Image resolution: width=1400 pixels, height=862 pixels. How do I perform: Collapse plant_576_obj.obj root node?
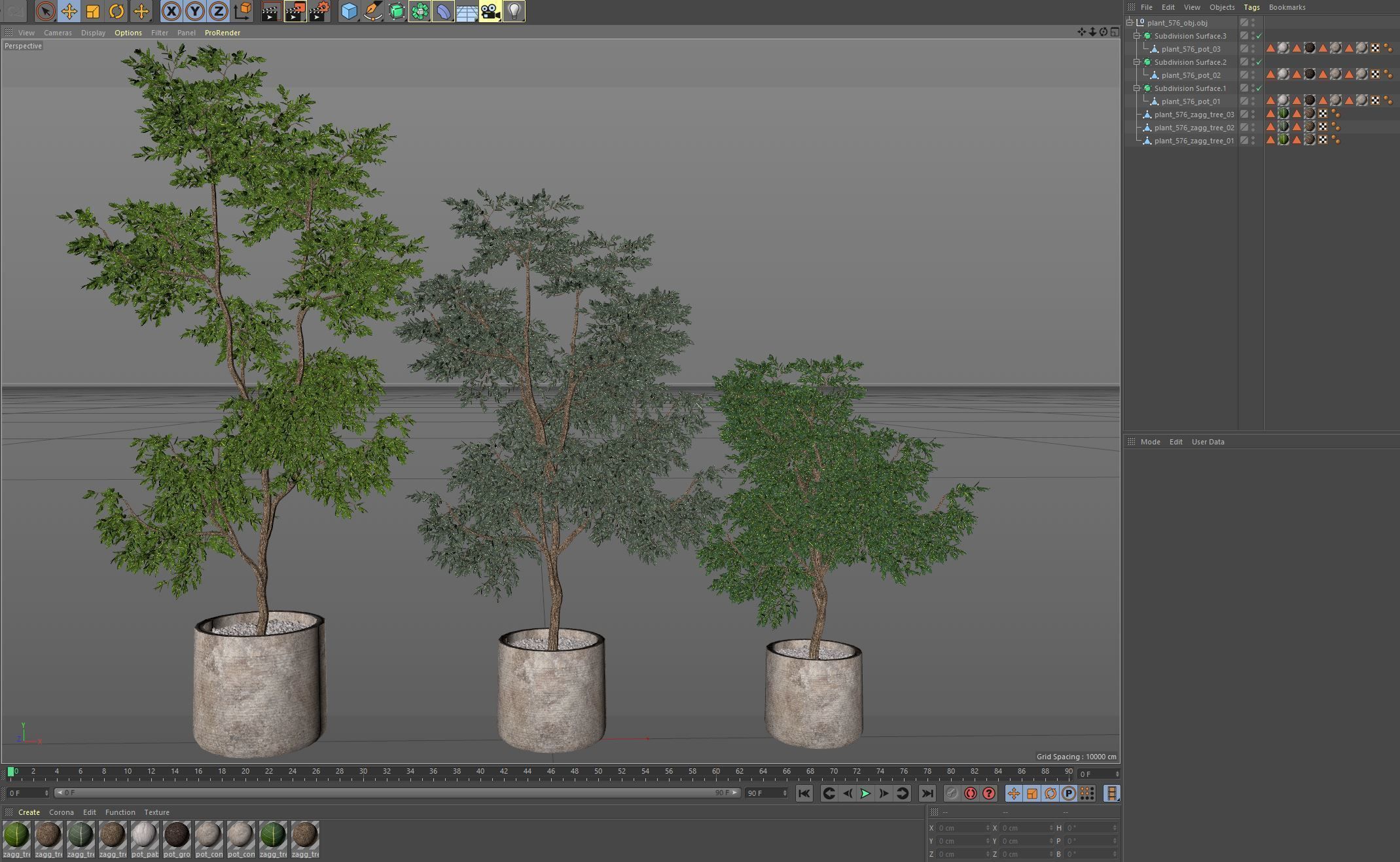(1130, 22)
